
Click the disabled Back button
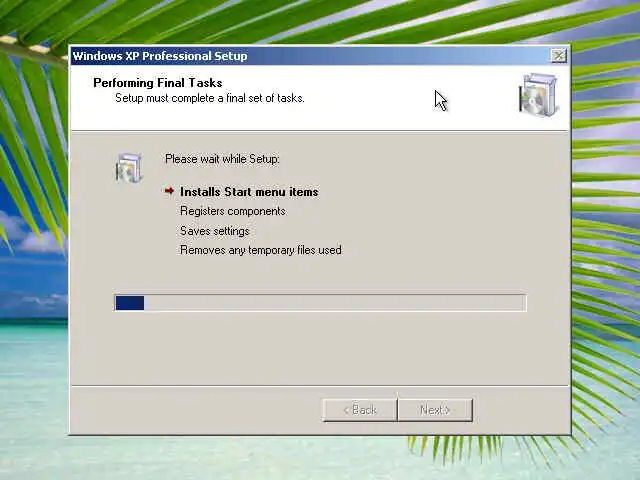(x=360, y=409)
